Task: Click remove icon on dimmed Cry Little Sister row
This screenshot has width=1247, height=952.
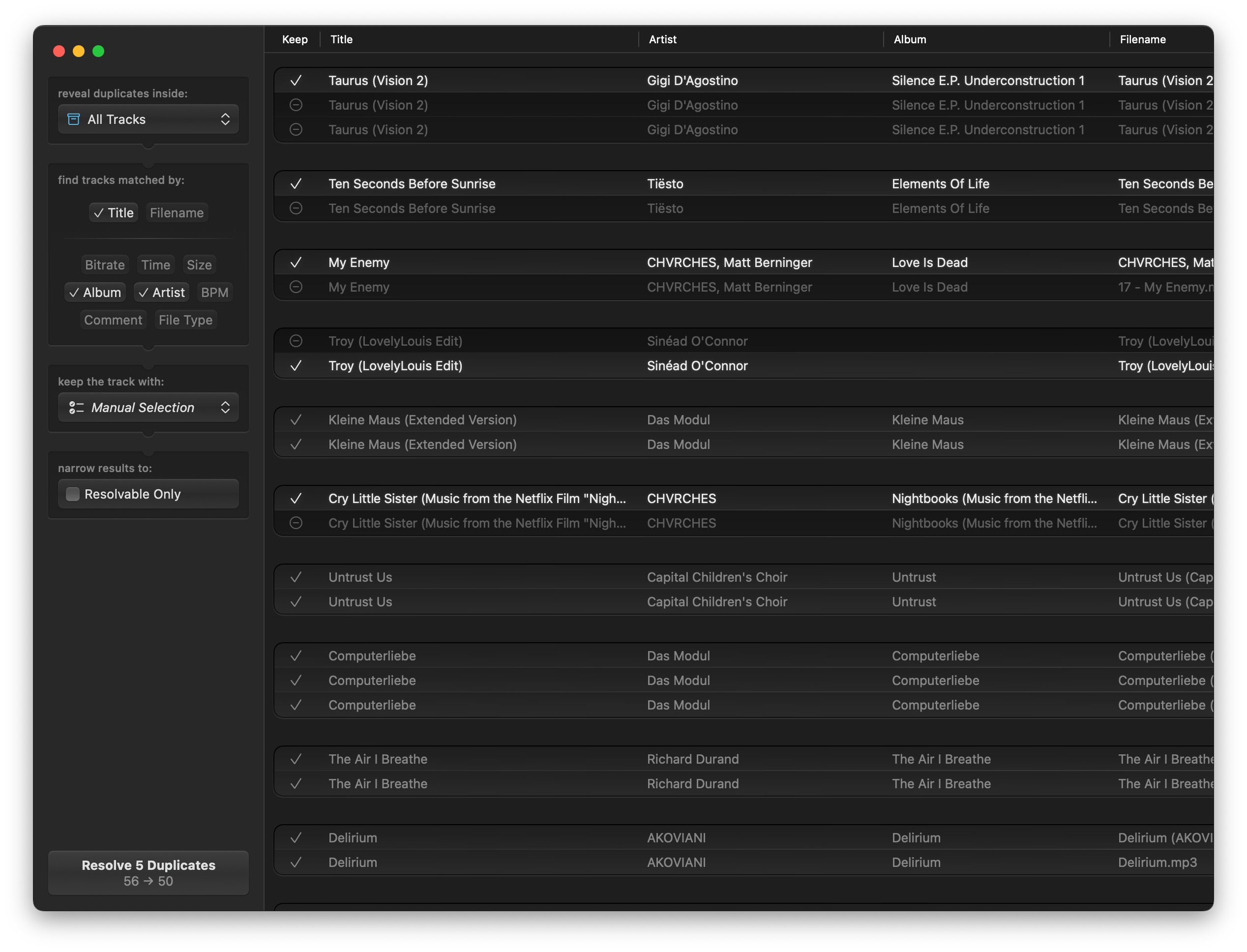Action: (x=296, y=523)
